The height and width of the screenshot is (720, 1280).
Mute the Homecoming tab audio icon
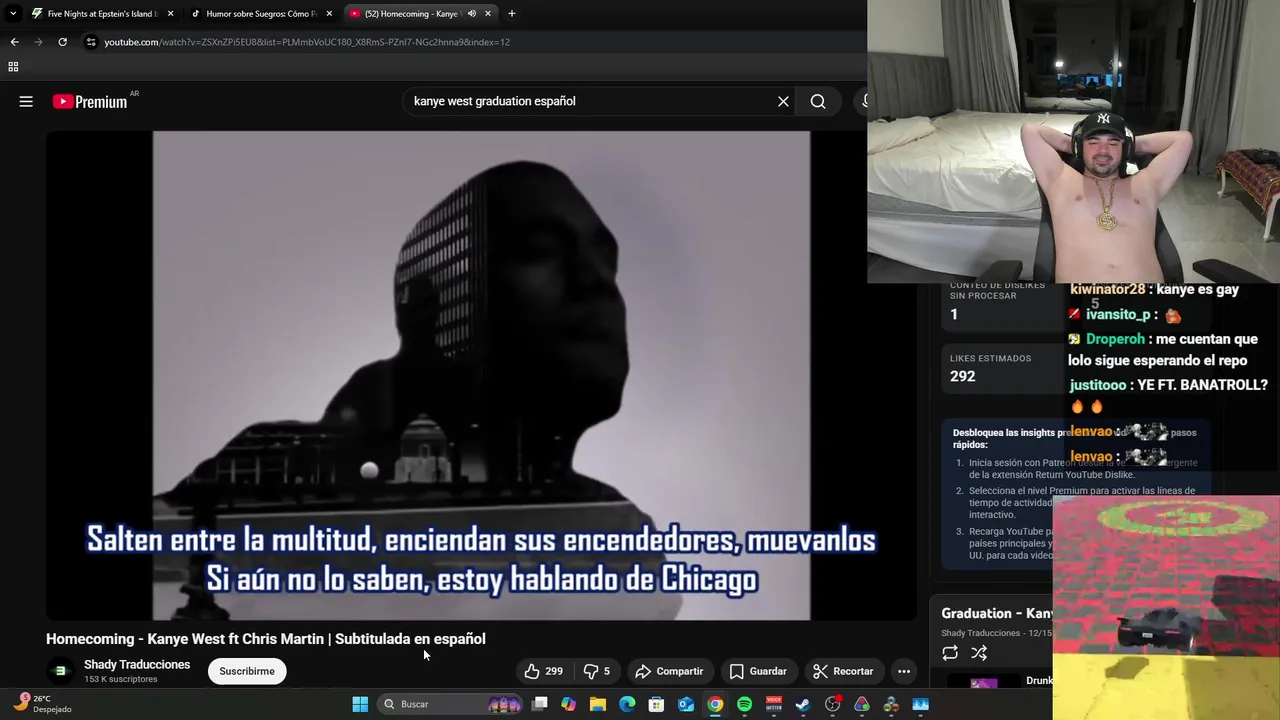[471, 14]
